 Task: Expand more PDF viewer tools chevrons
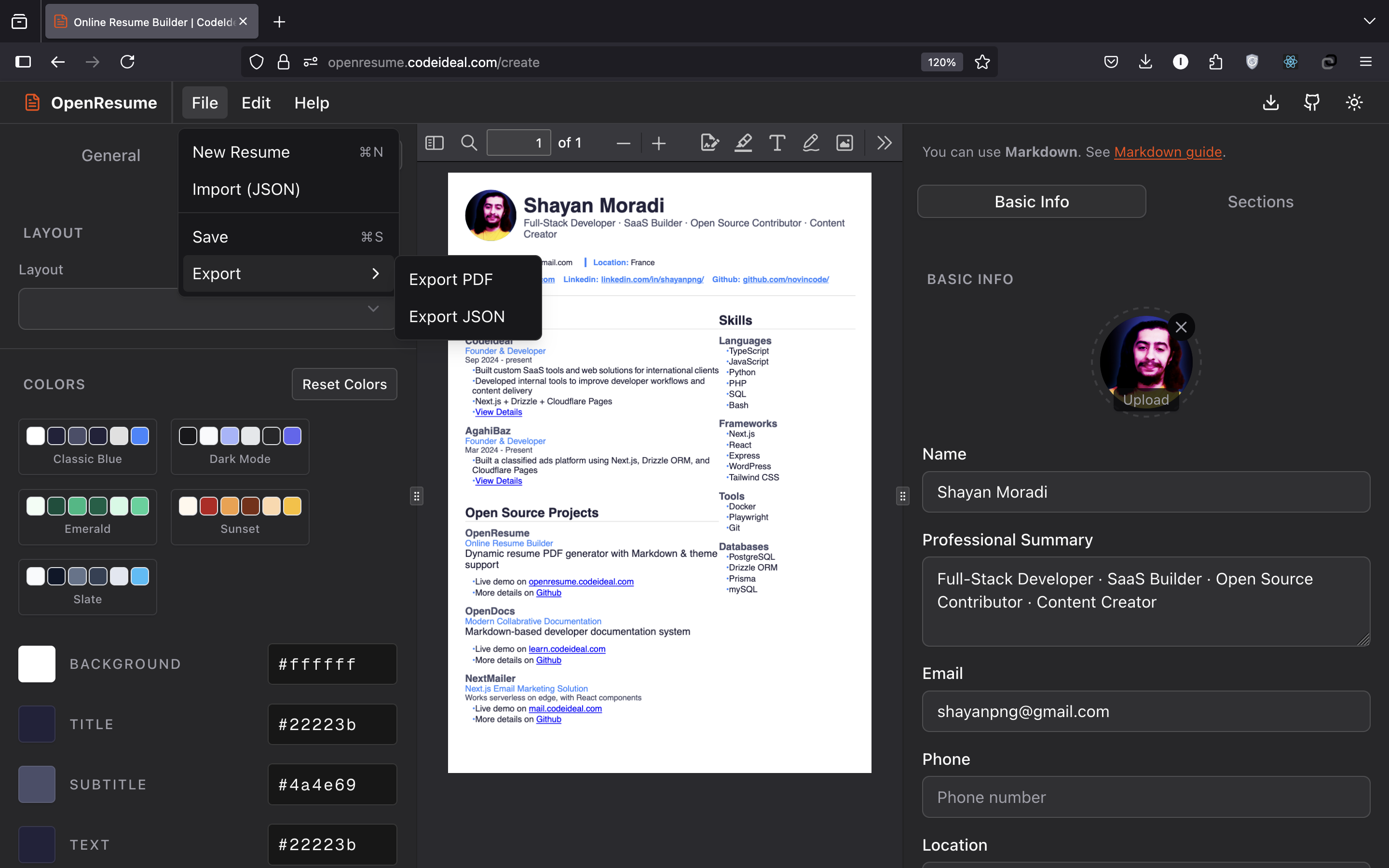[x=884, y=143]
